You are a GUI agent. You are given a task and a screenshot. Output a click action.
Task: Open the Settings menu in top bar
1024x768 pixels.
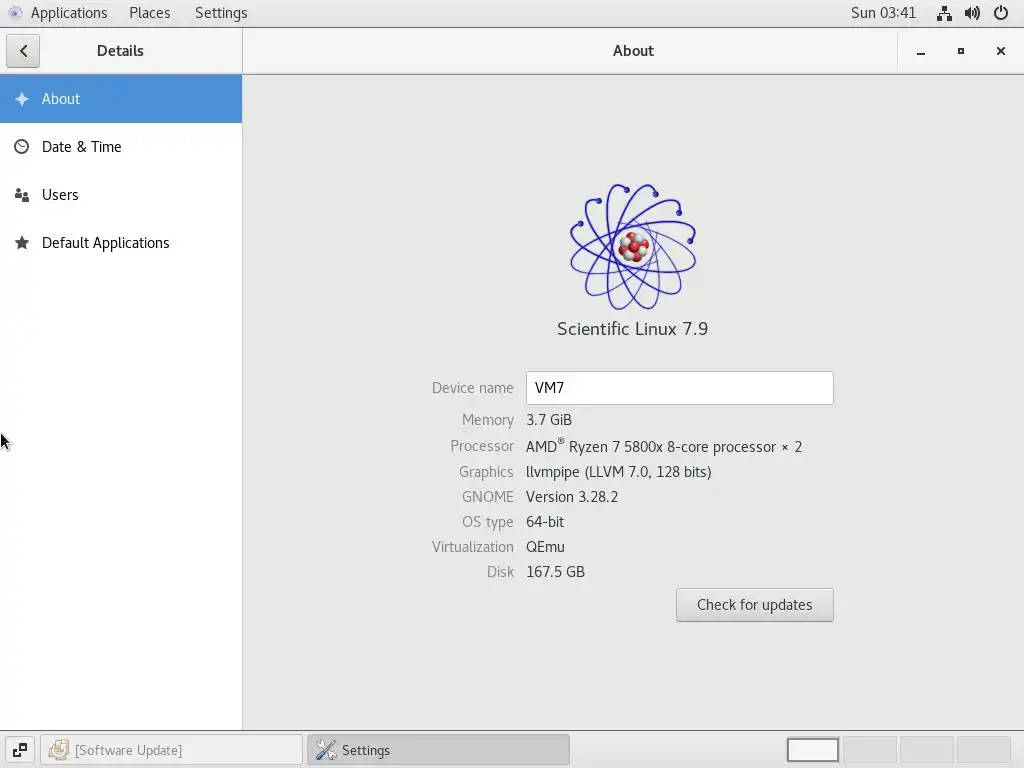221,13
